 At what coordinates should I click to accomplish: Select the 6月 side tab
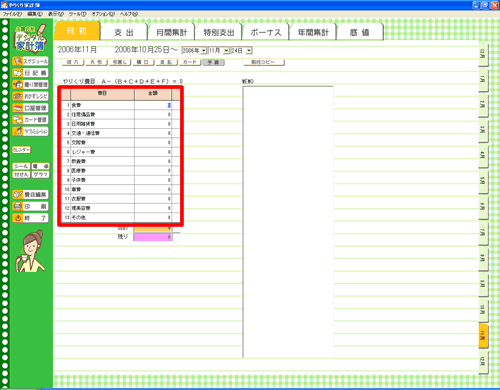[483, 207]
